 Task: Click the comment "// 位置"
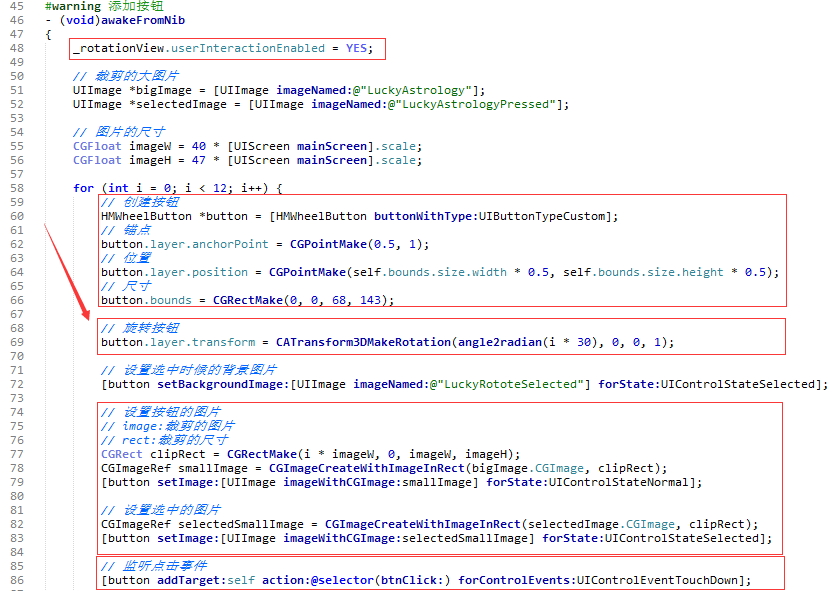126,258
